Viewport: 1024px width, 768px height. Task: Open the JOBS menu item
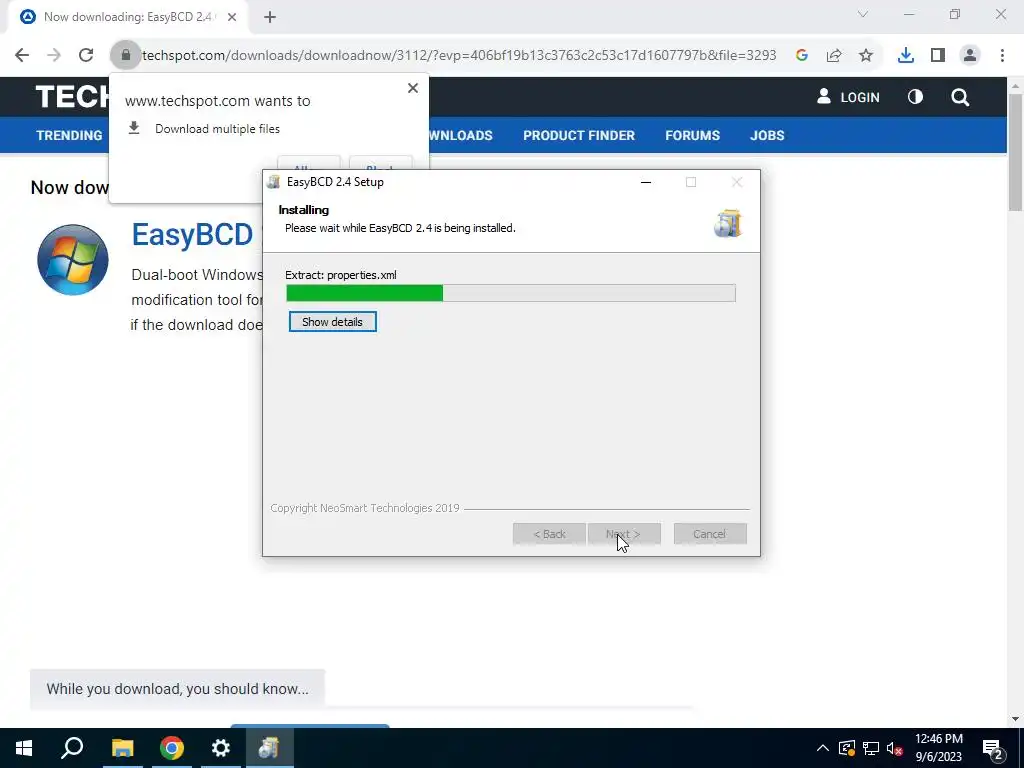[x=767, y=135]
